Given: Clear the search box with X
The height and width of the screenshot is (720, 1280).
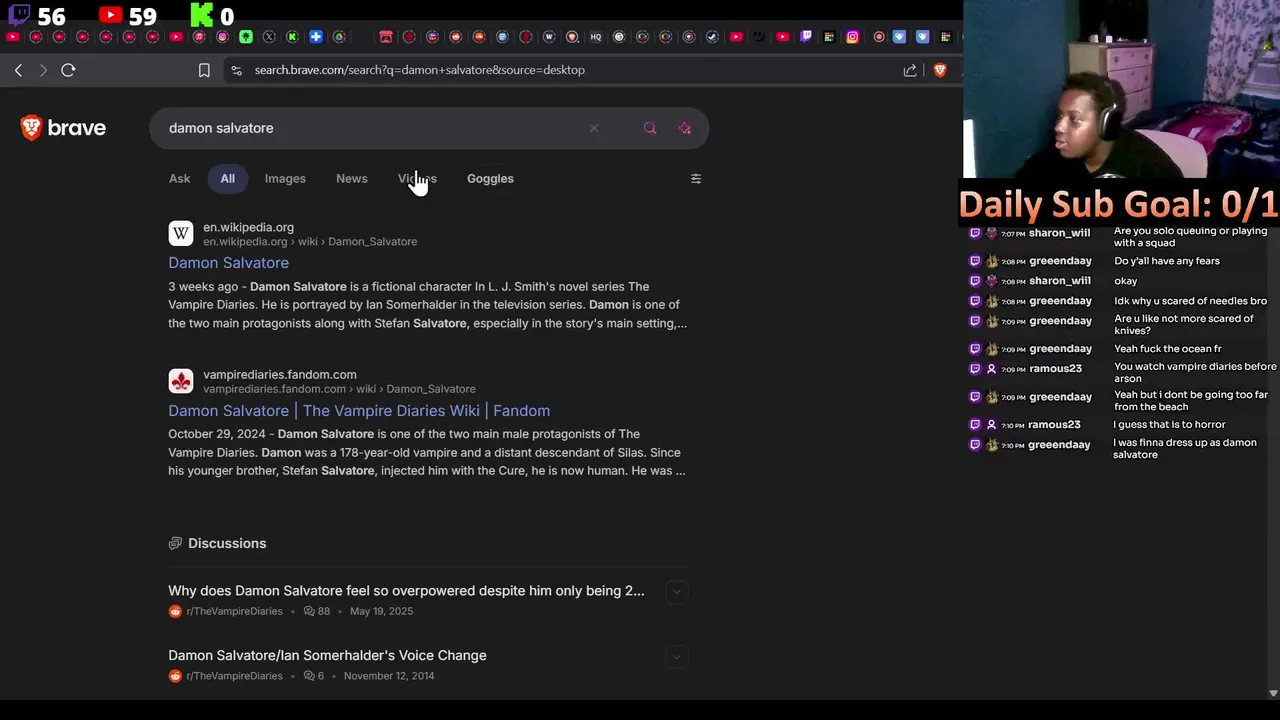Looking at the screenshot, I should 594,128.
